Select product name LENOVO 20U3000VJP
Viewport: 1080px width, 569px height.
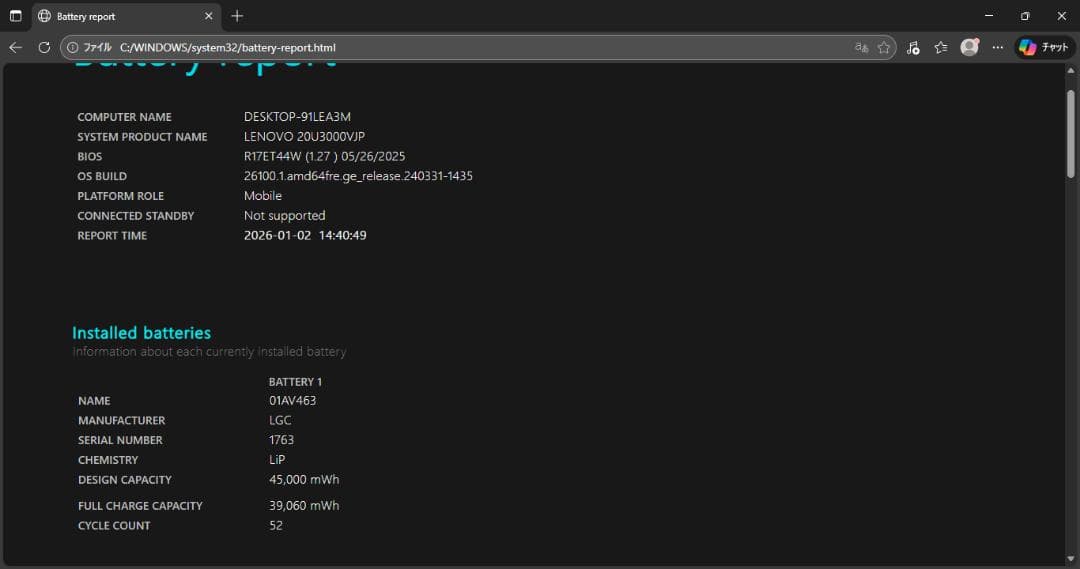point(304,136)
